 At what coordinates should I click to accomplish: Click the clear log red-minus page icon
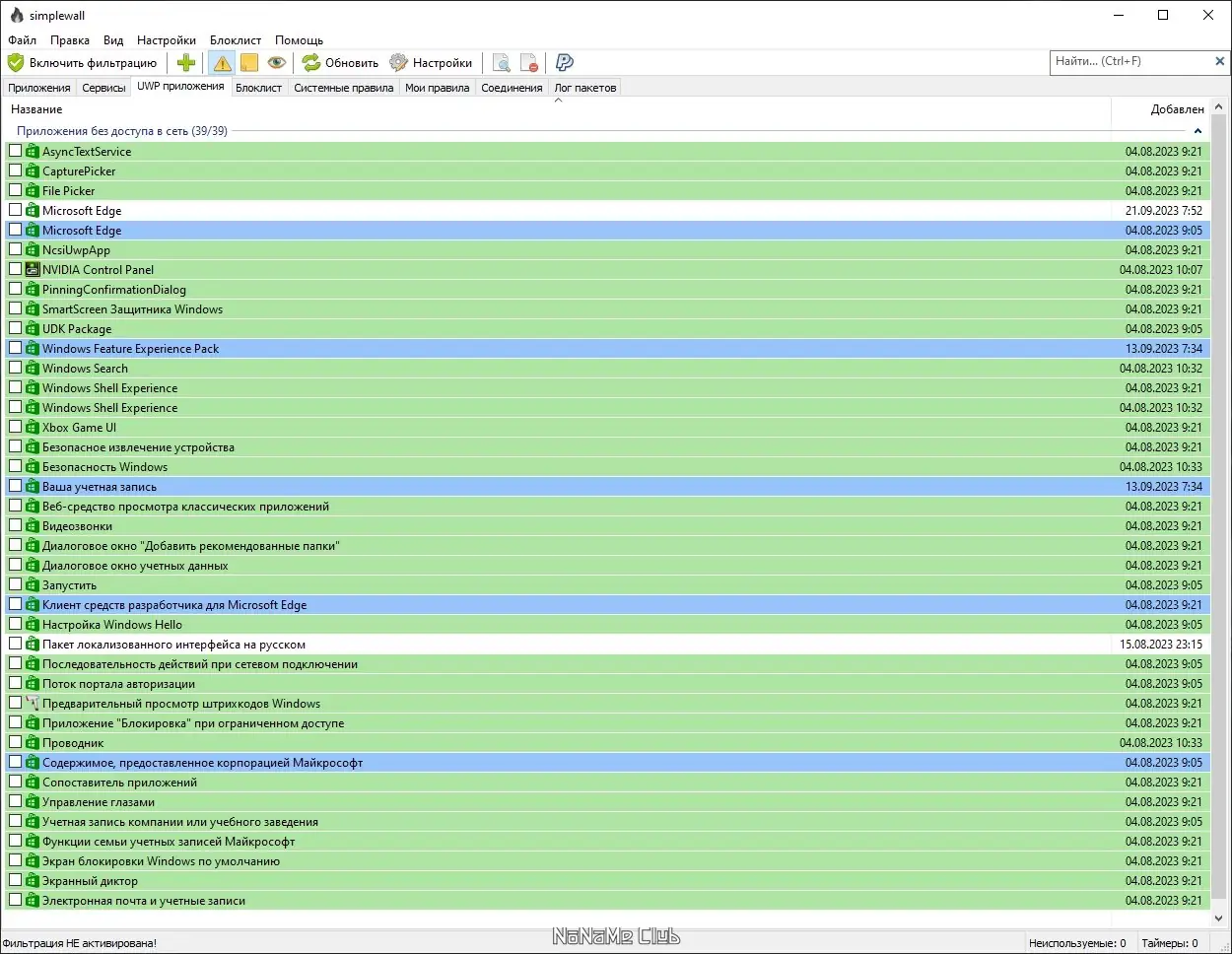point(529,63)
